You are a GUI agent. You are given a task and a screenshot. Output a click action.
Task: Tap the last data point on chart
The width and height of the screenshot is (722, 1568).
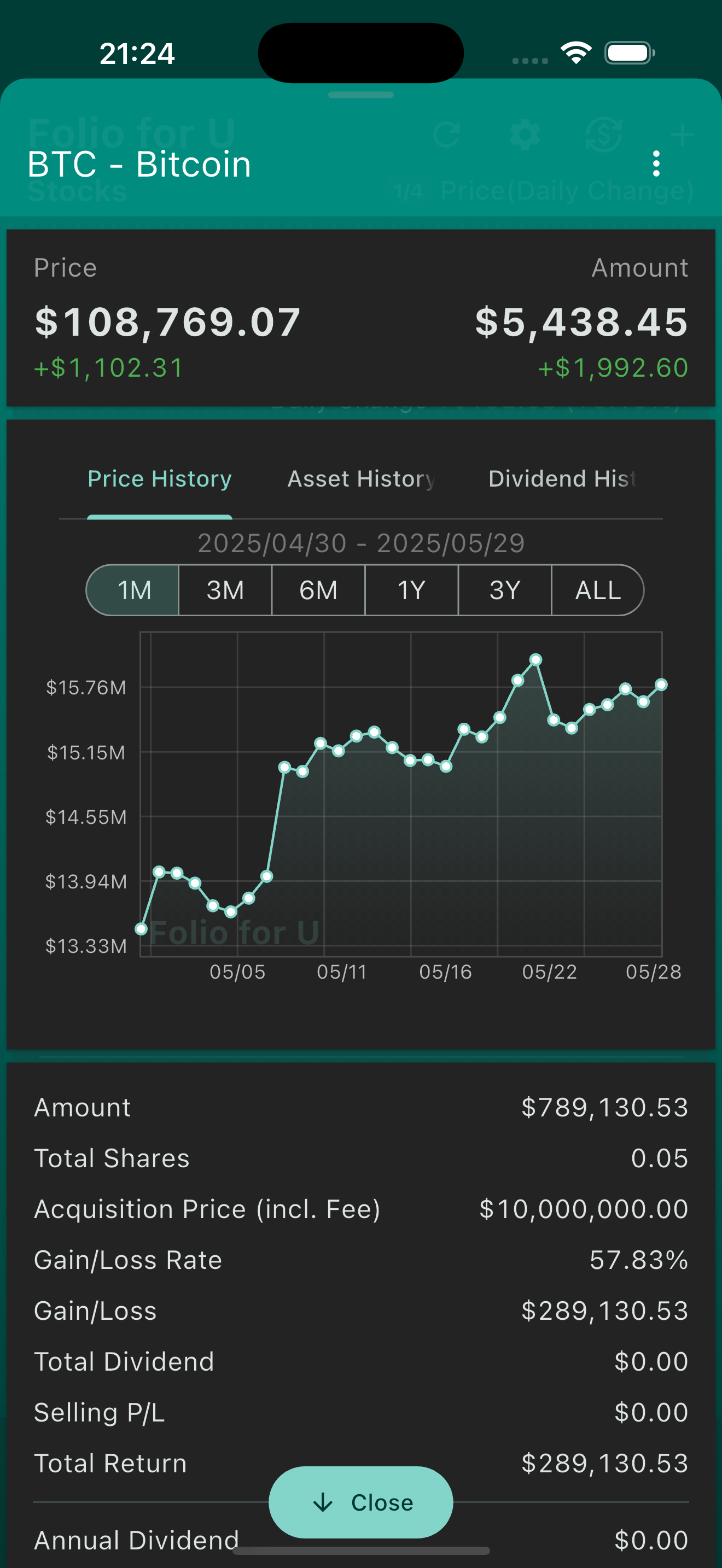[x=662, y=685]
